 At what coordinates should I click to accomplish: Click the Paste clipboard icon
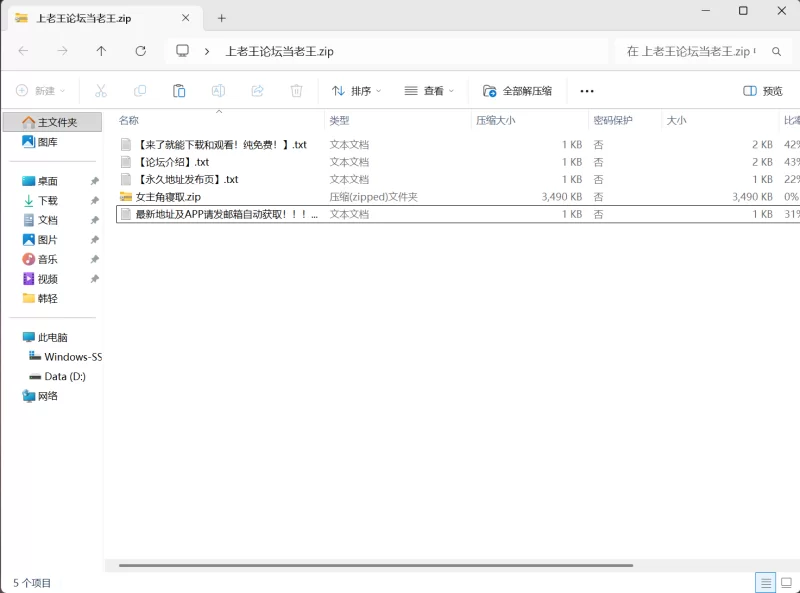click(x=179, y=91)
